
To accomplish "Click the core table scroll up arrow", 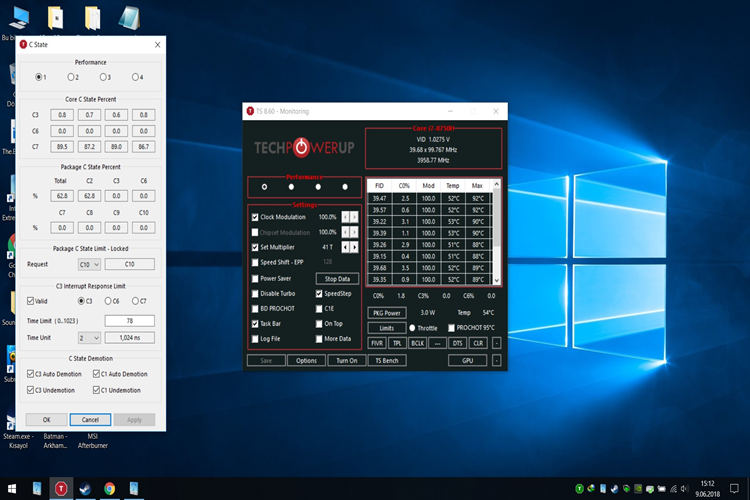I will (496, 184).
